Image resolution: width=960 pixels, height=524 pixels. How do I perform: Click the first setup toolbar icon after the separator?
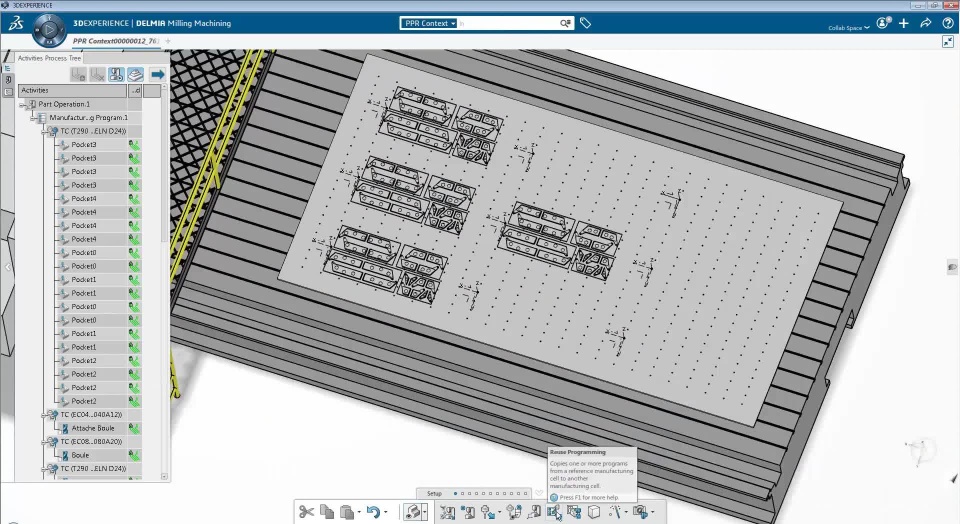point(448,512)
